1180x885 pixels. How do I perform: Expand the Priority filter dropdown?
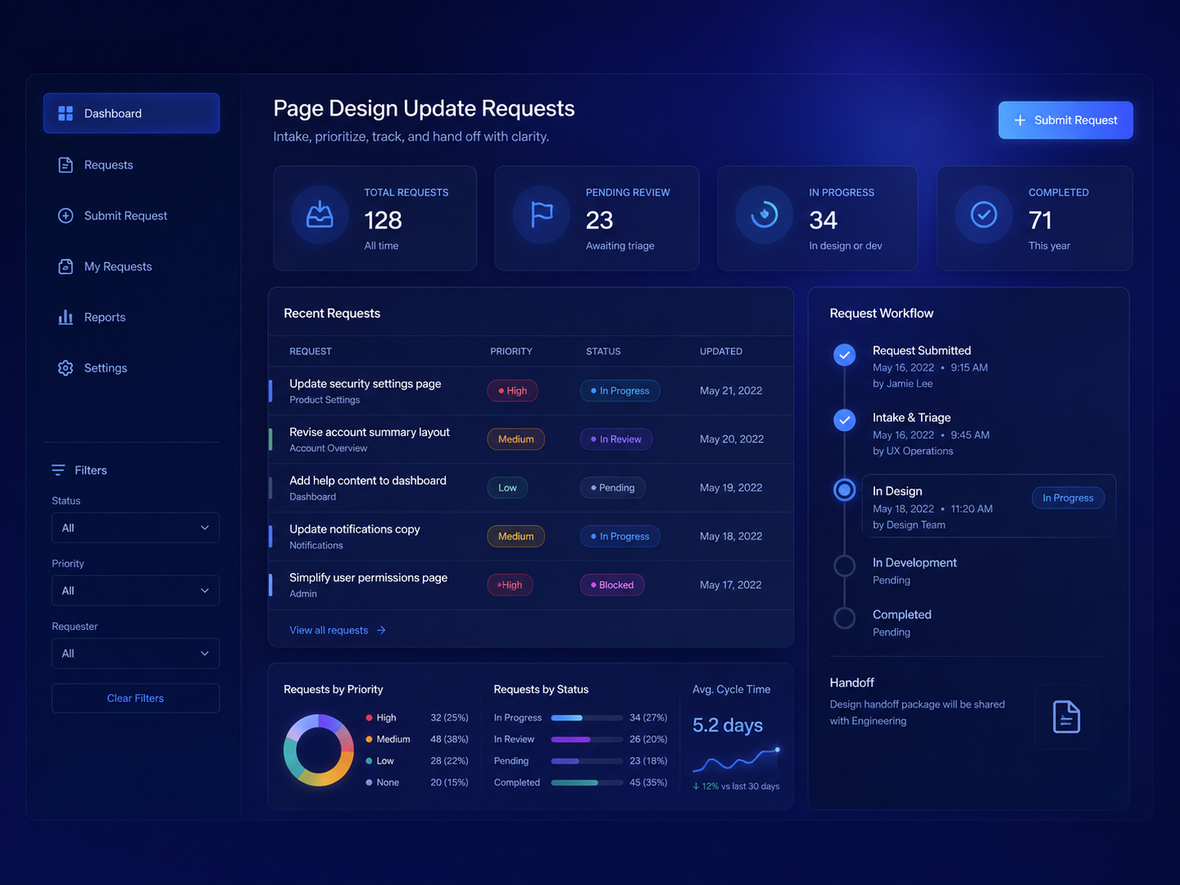(x=135, y=591)
